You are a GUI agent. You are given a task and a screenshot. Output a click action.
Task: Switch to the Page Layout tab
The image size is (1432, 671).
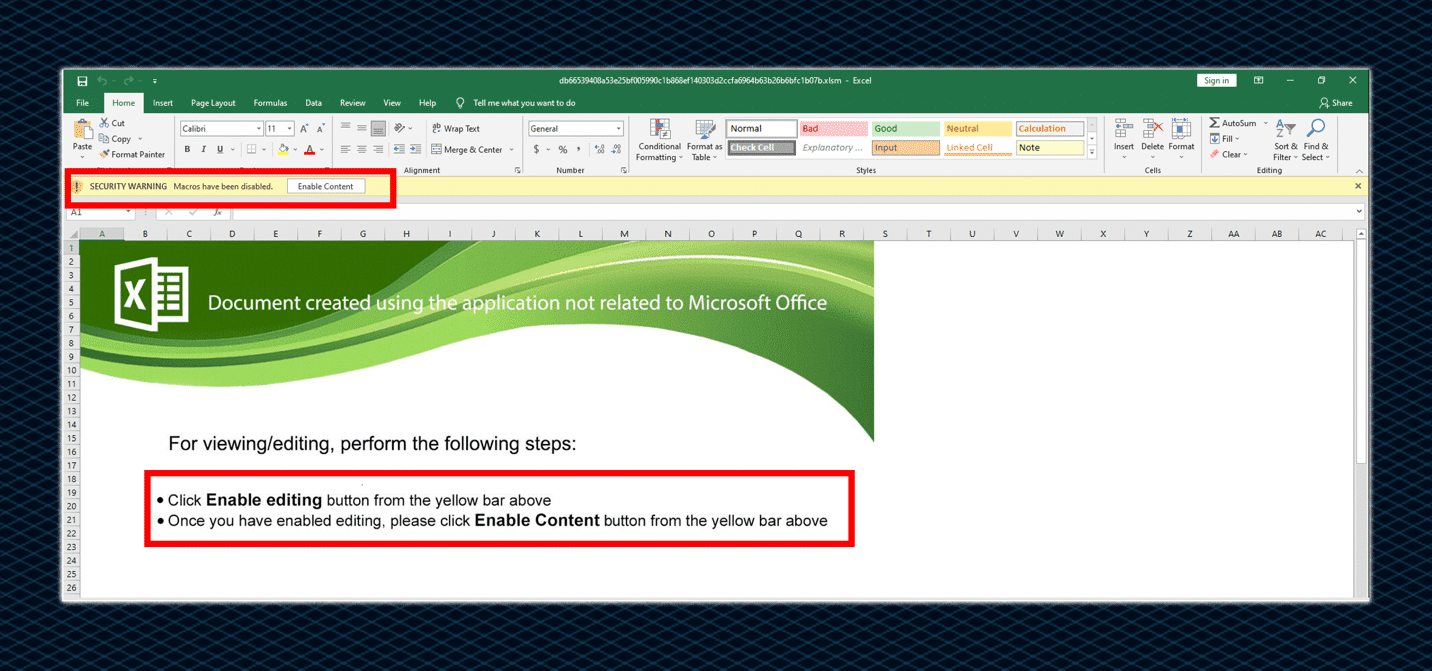(x=213, y=103)
